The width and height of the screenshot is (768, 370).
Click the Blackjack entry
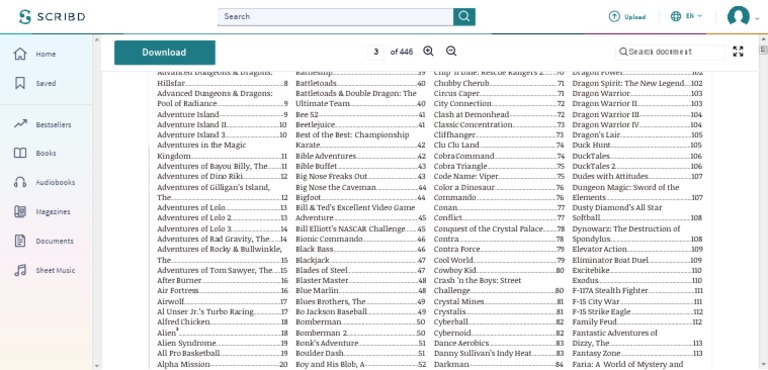pos(360,260)
